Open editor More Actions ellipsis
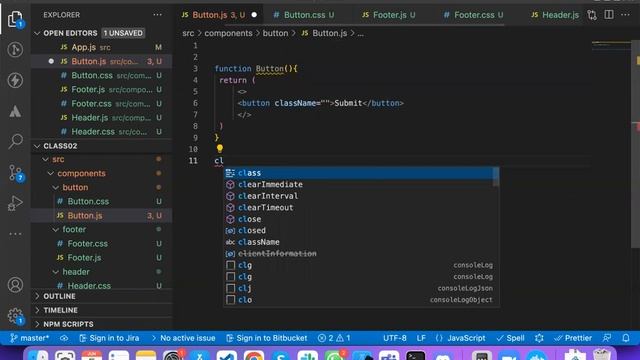This screenshot has width=640, height=360. (x=625, y=15)
